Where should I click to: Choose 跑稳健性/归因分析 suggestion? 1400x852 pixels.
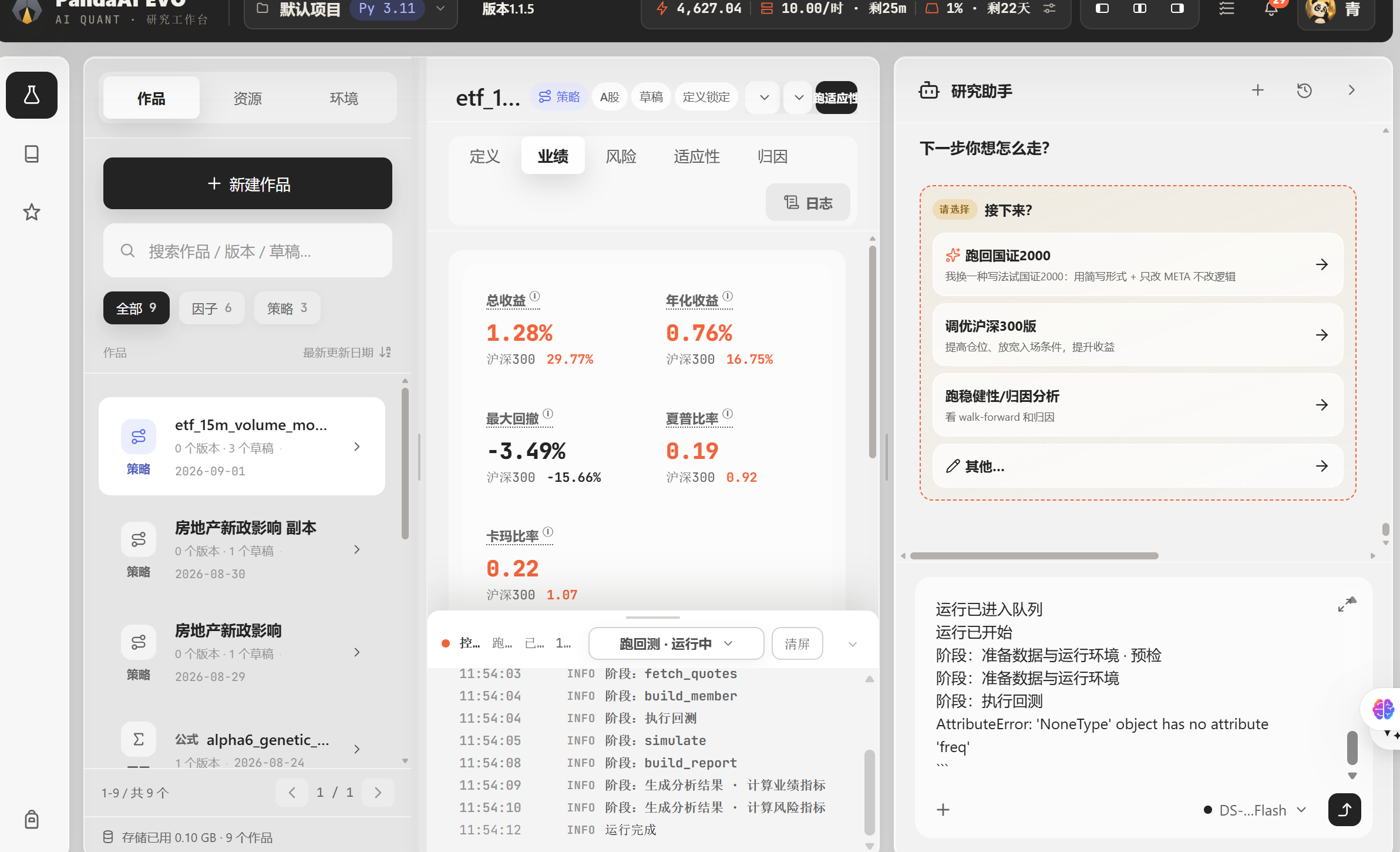click(1137, 405)
